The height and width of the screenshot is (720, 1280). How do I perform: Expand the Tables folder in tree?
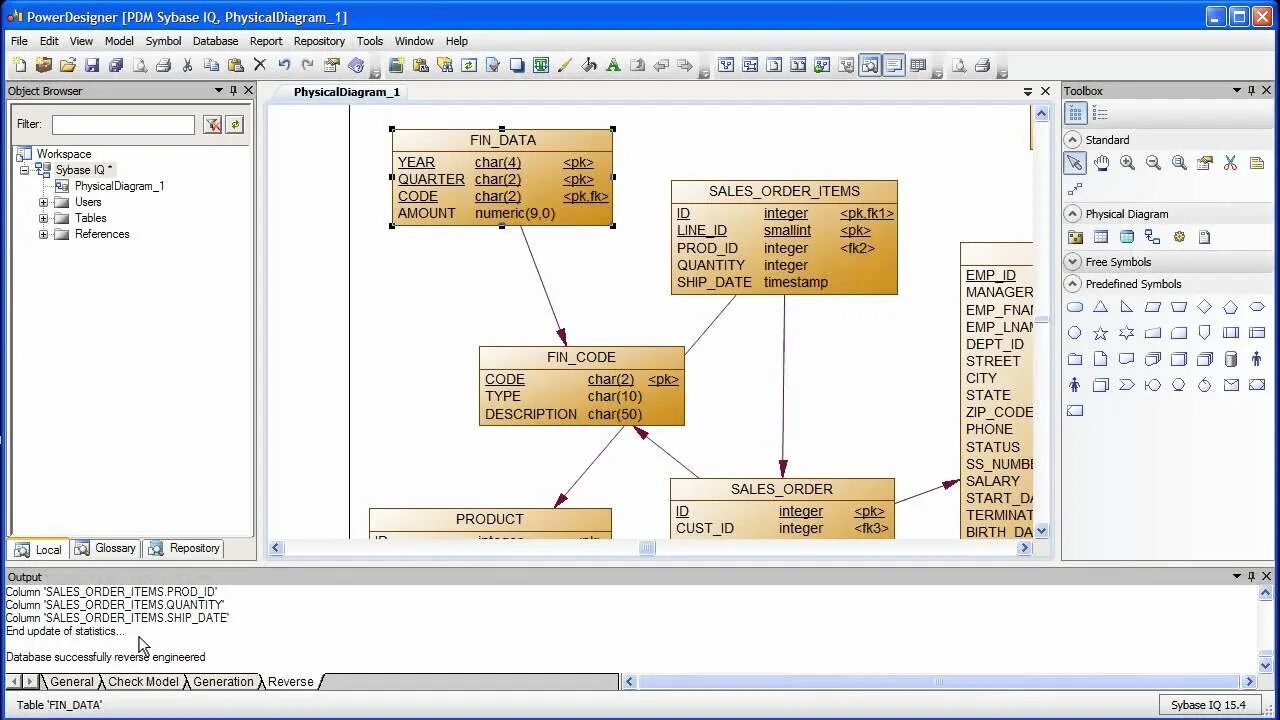pyautogui.click(x=43, y=218)
